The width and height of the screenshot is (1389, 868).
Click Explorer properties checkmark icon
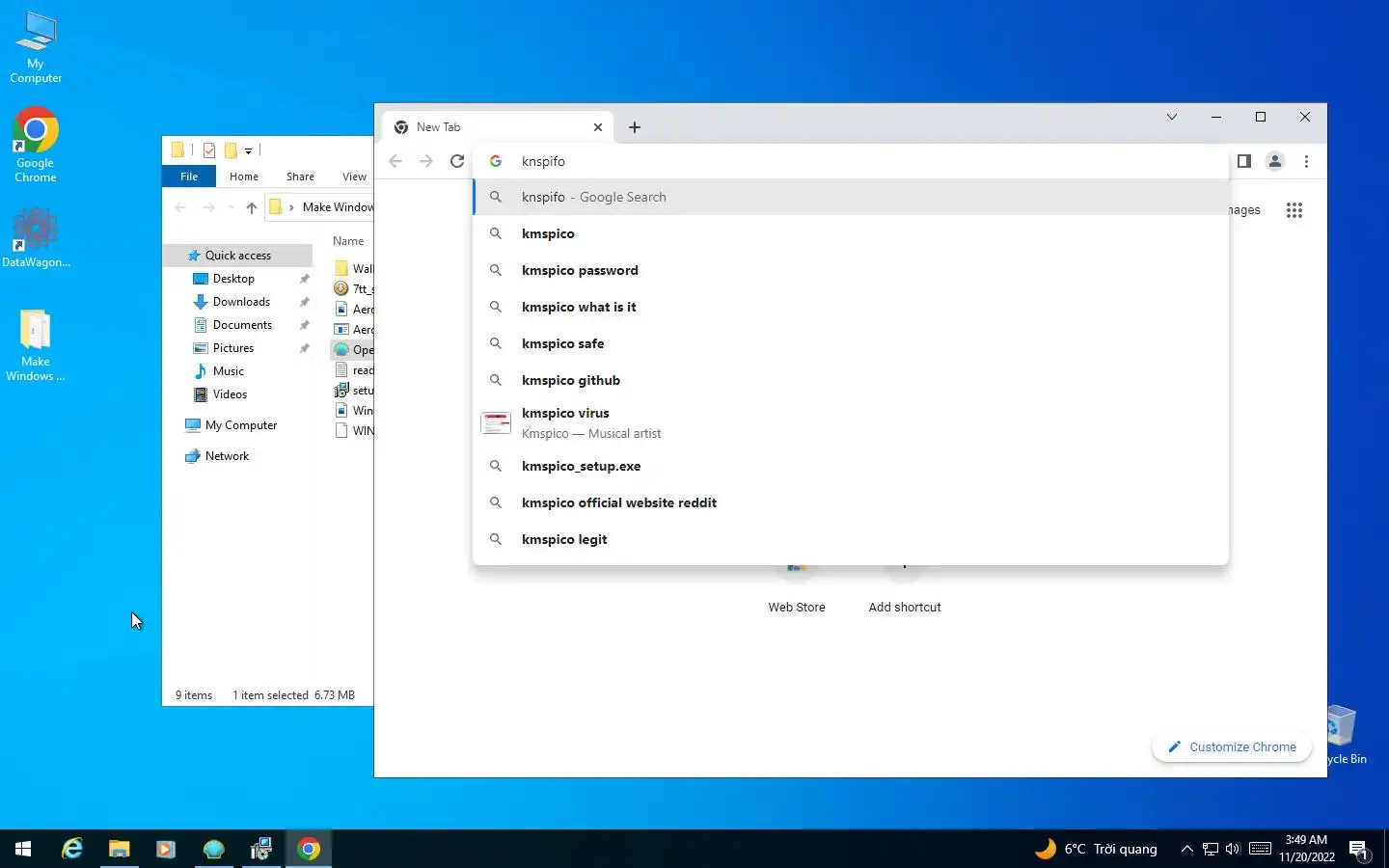tap(209, 150)
